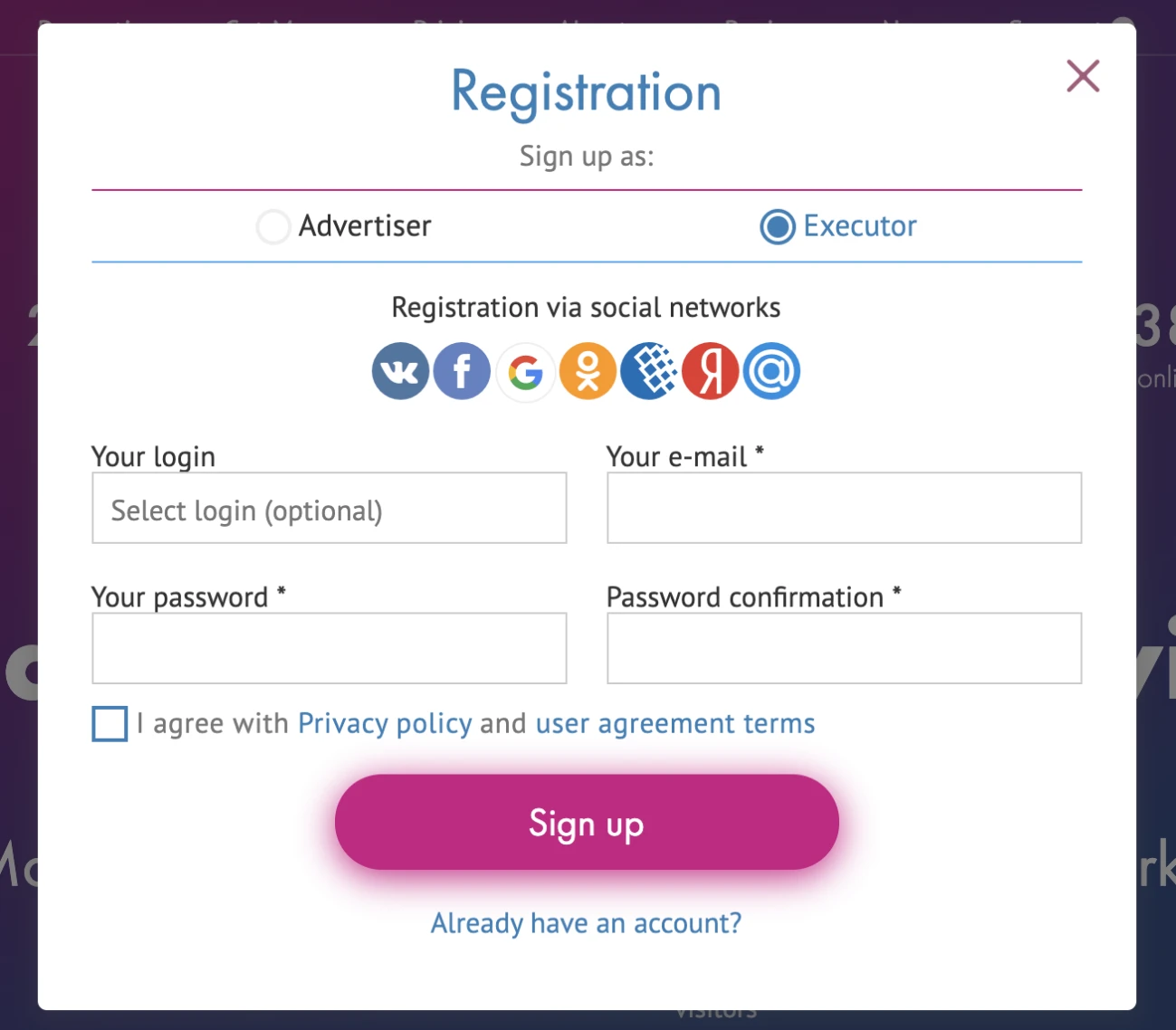Register with the Mail.ru @ icon
1176x1030 pixels.
772,371
